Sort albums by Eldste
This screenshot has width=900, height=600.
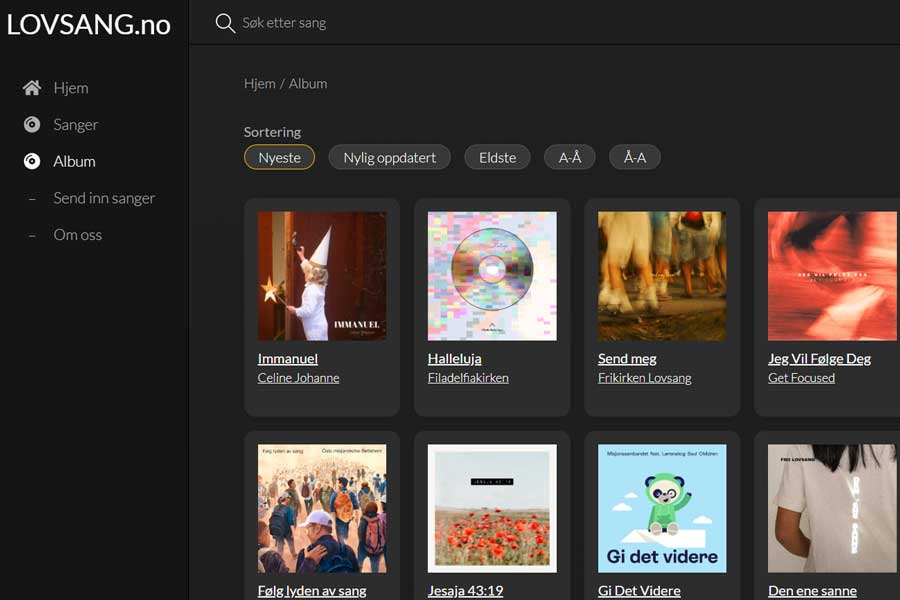tap(497, 157)
